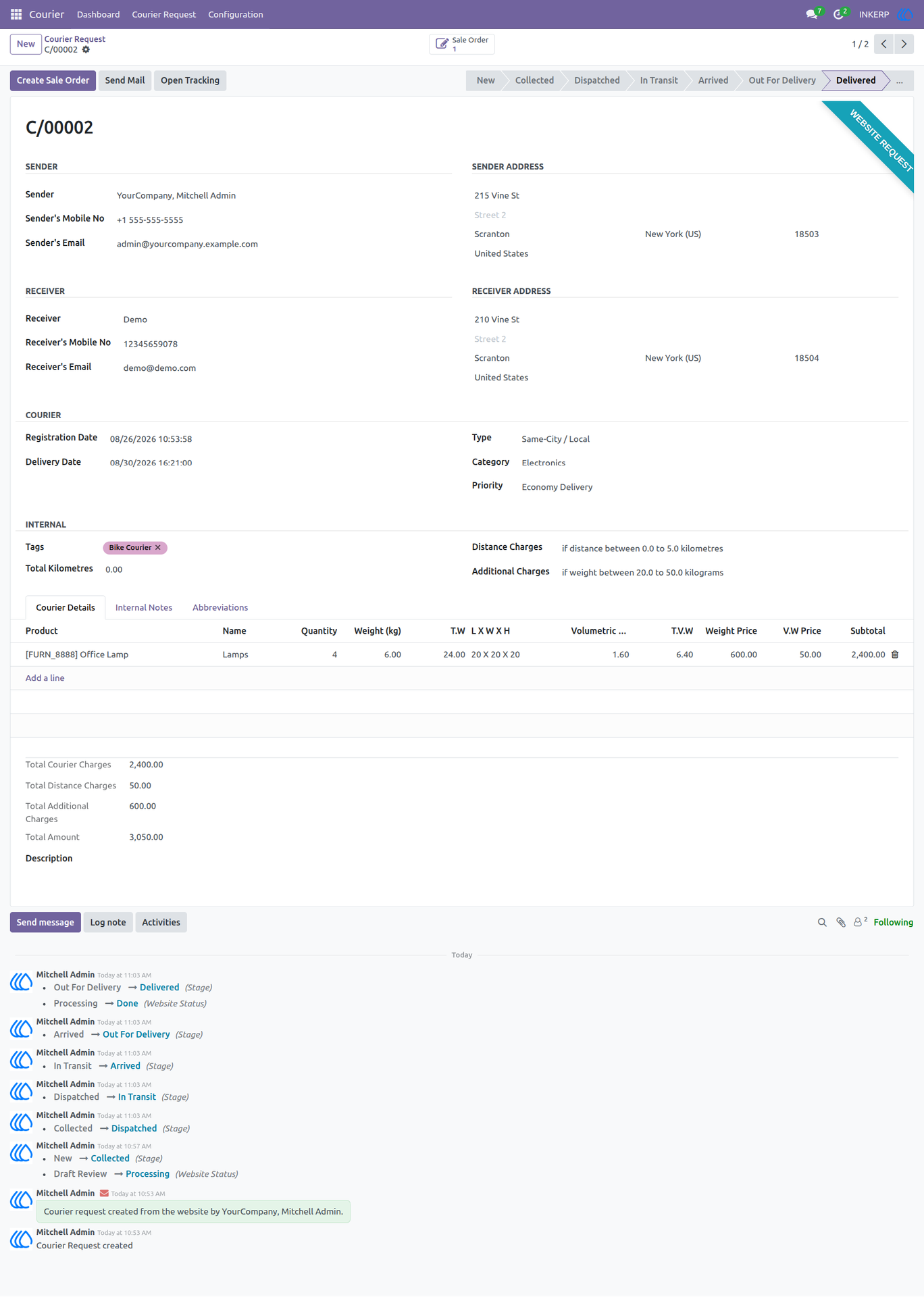Click the Open Tracking button
The width and height of the screenshot is (924, 1297).
coord(190,80)
